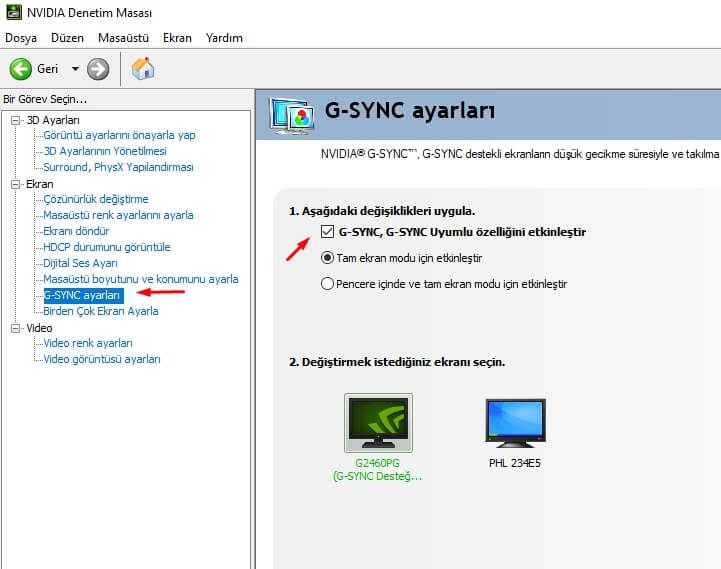Open 3D Ayarlarının Yönetilmesi

click(105, 151)
